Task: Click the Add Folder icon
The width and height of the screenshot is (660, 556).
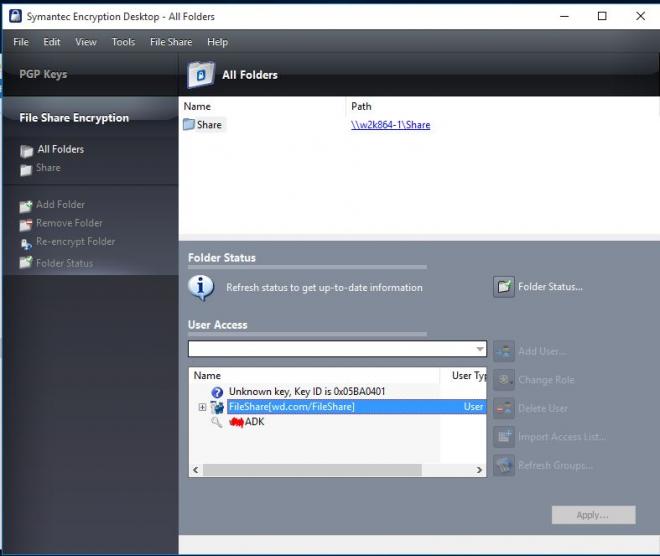Action: tap(26, 206)
